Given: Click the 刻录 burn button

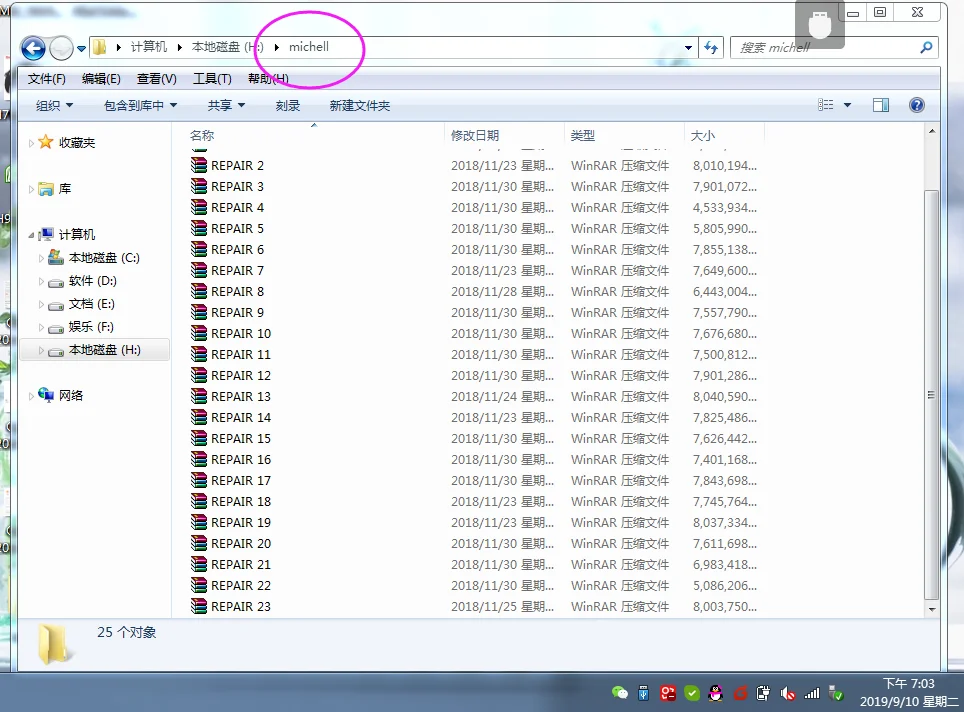Looking at the screenshot, I should click(x=288, y=106).
